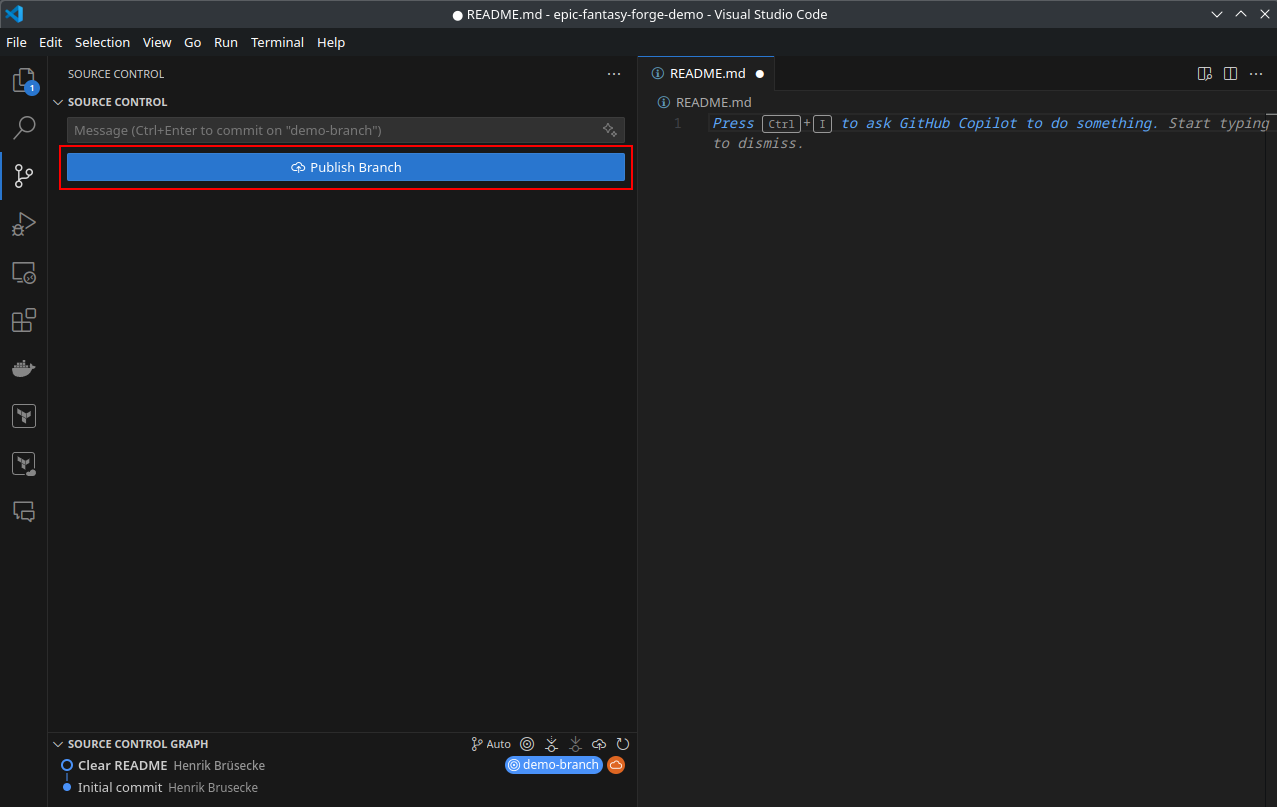Collapse the Source Control Graph section
Image resolution: width=1277 pixels, height=807 pixels.
coord(58,744)
